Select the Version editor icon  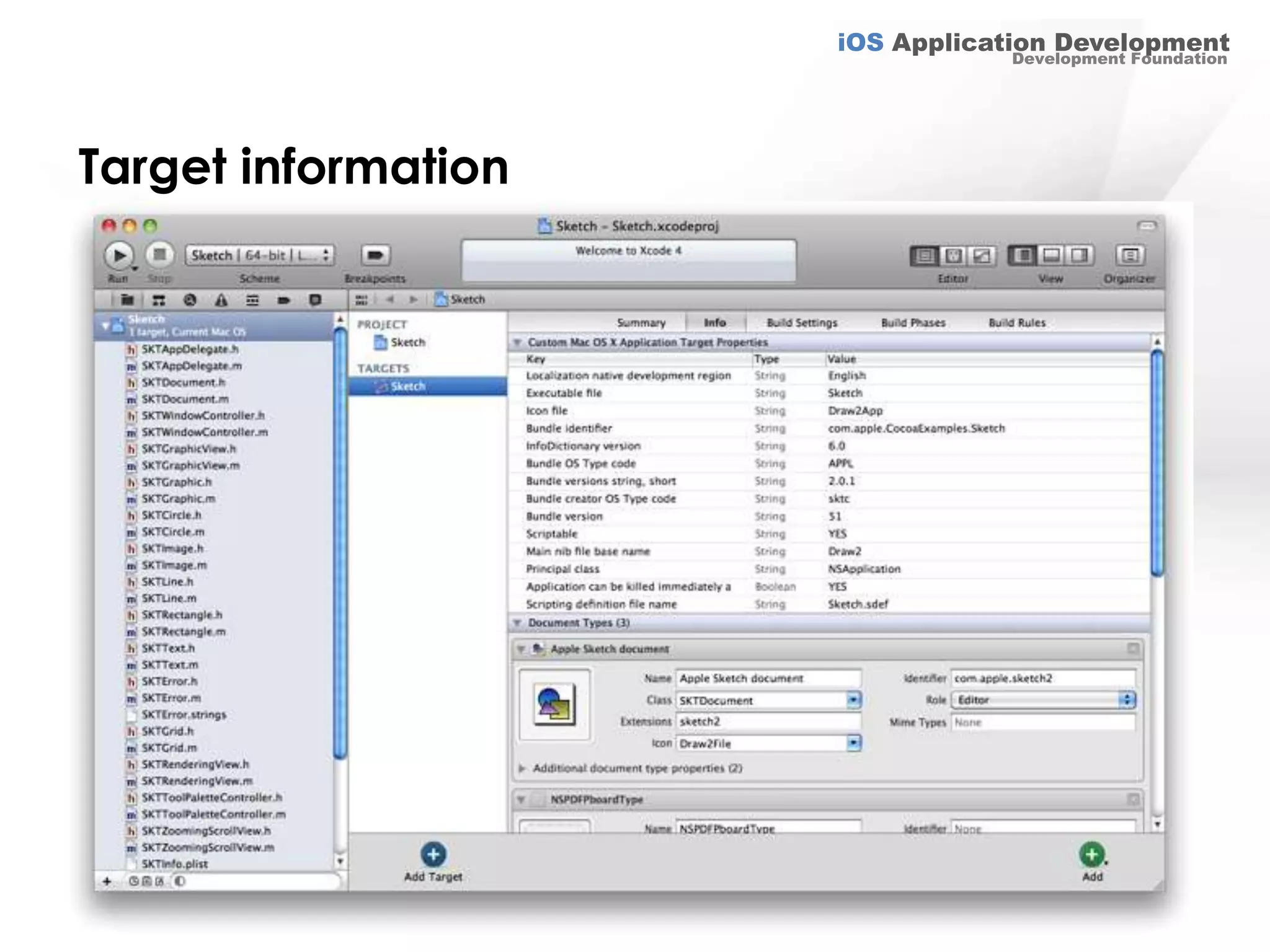pyautogui.click(x=982, y=255)
